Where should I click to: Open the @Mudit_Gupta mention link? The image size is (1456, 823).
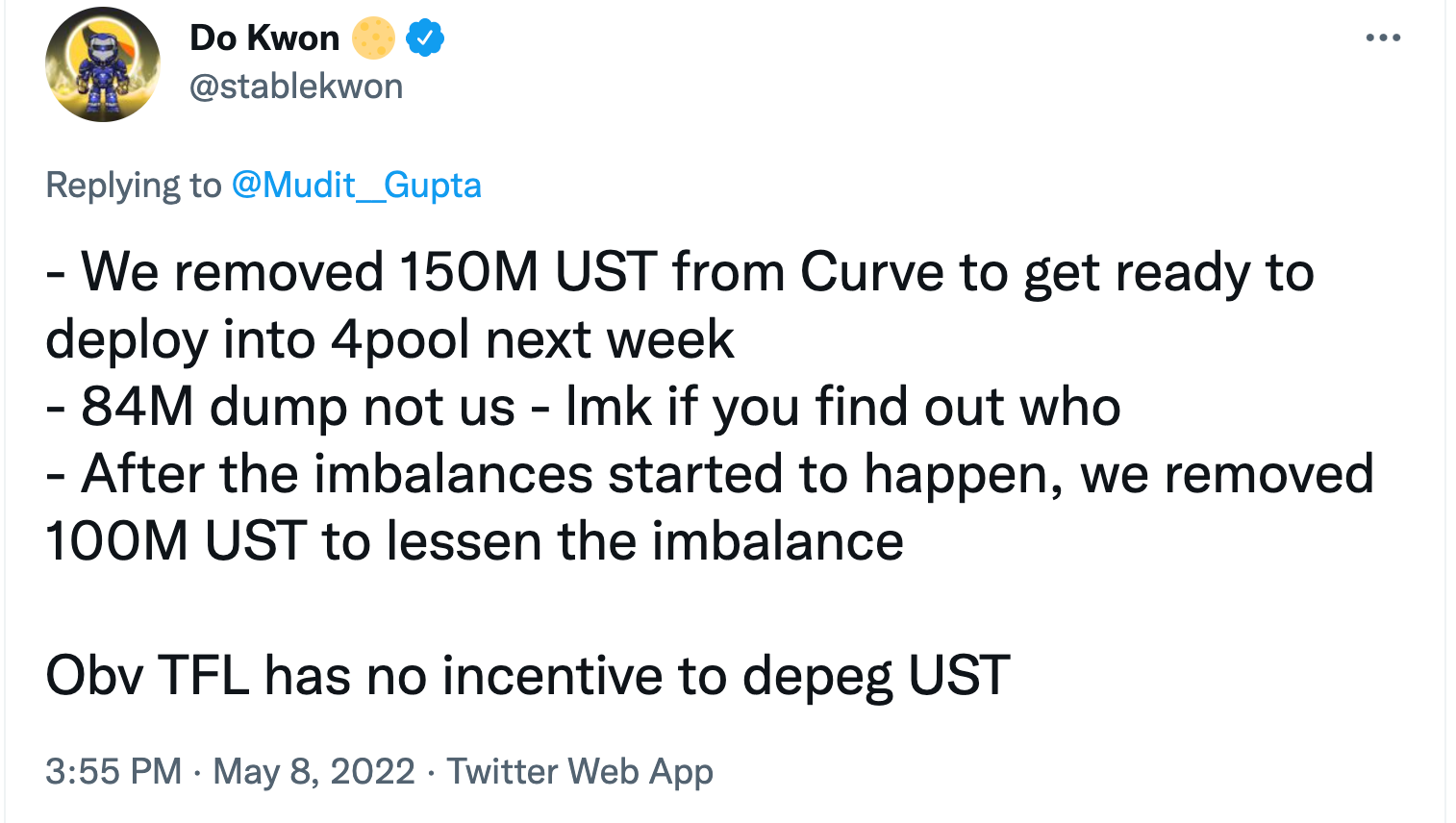tap(356, 185)
